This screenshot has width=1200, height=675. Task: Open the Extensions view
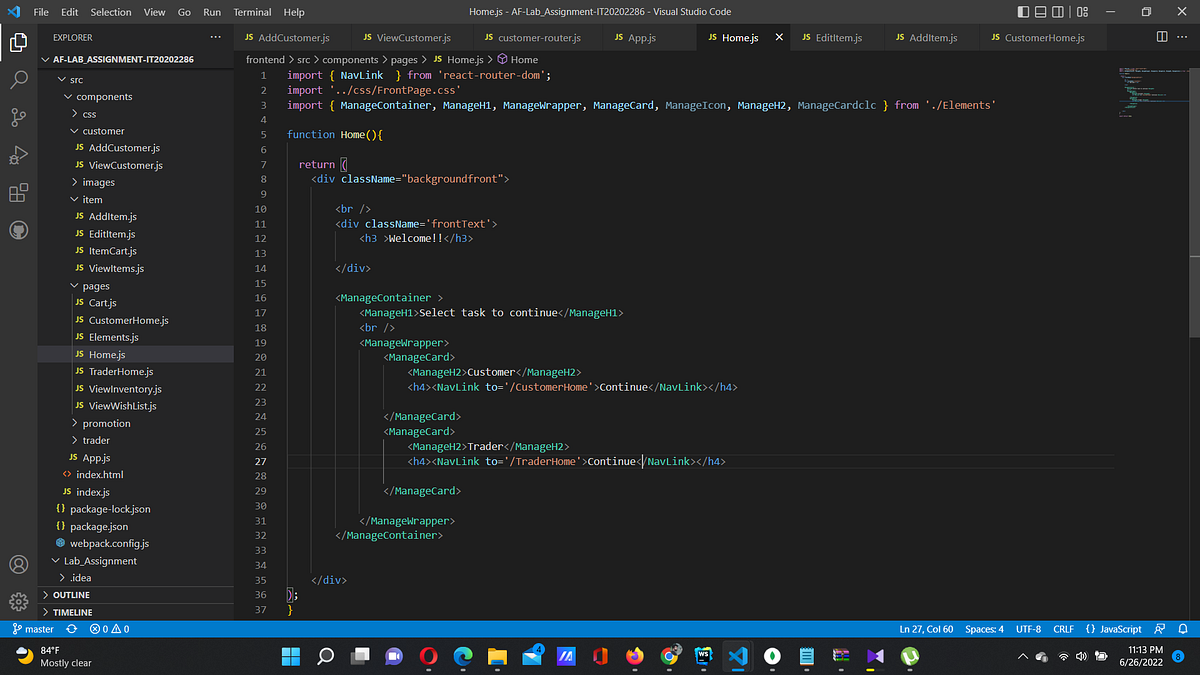(x=18, y=193)
